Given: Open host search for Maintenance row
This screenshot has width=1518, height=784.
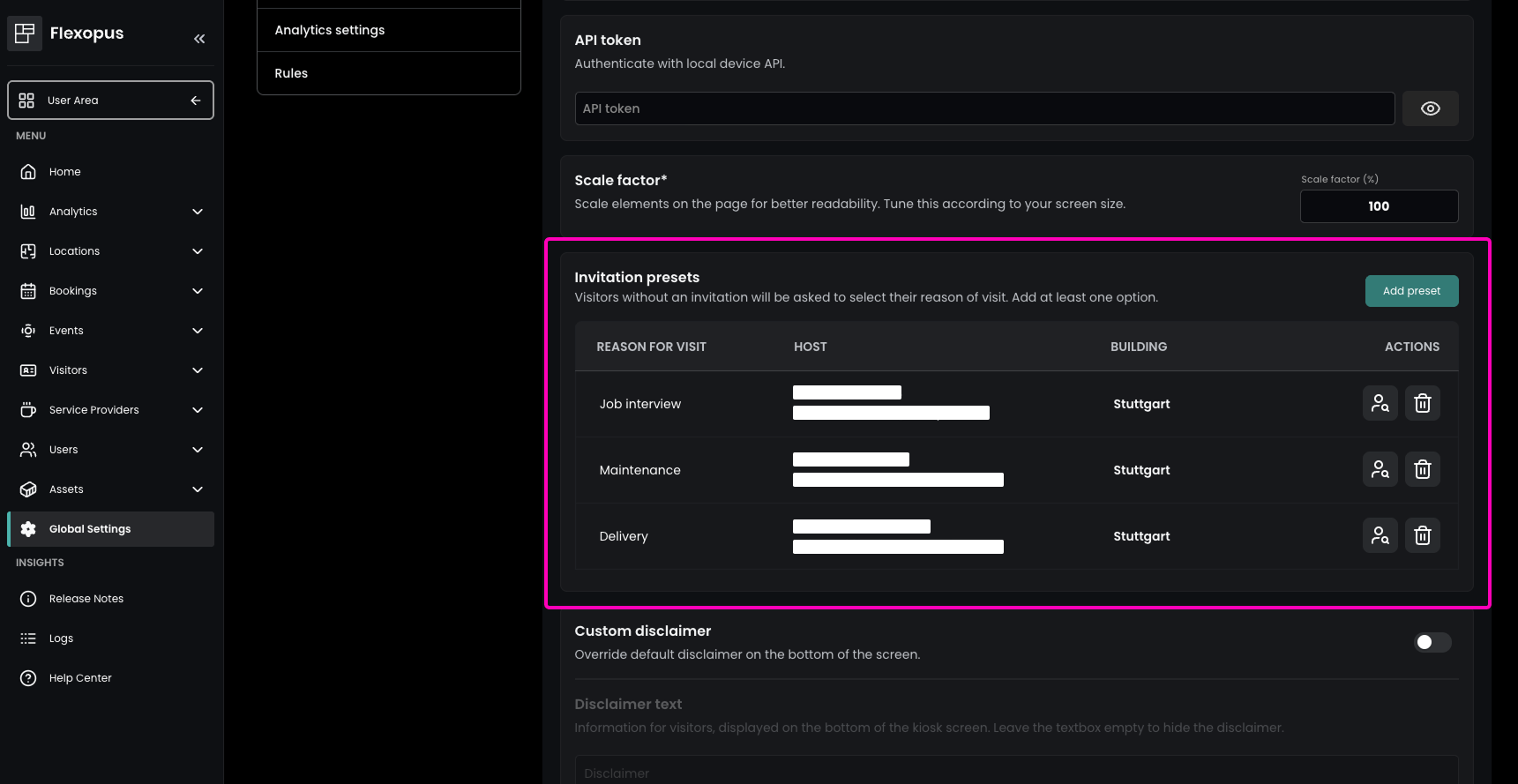Looking at the screenshot, I should (x=1380, y=469).
